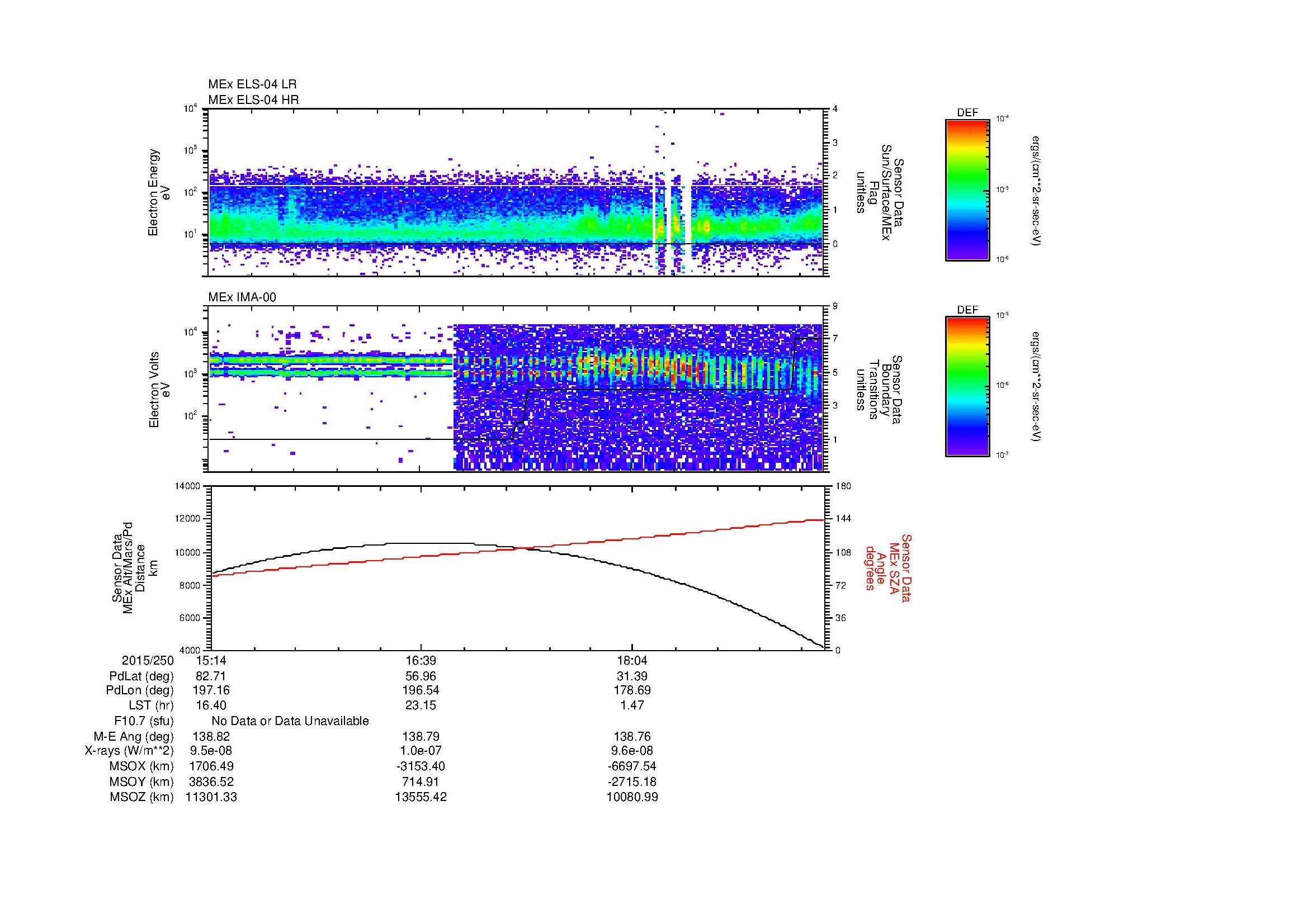Viewport: 1308px width, 924px height.
Task: Click the 'Electron Volts eV' axis label
Action: [x=159, y=390]
